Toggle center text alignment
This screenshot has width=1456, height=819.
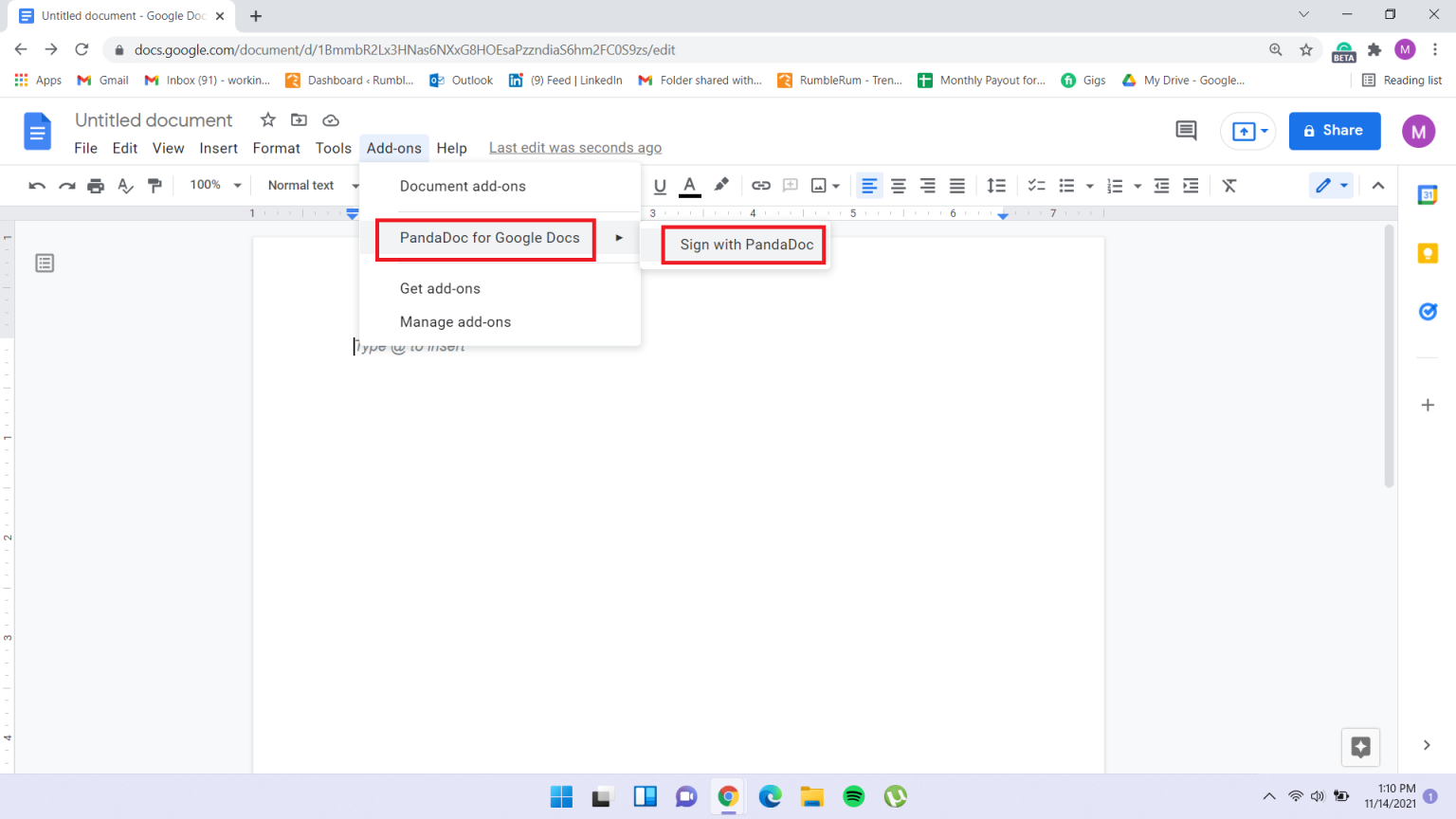(898, 185)
